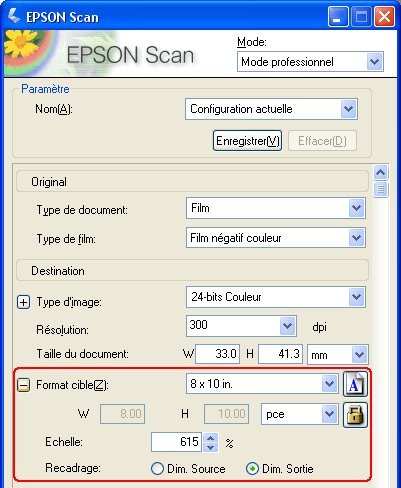Select the Dim. Sortie radio button
Viewport: 401px width, 488px height.
(252, 469)
